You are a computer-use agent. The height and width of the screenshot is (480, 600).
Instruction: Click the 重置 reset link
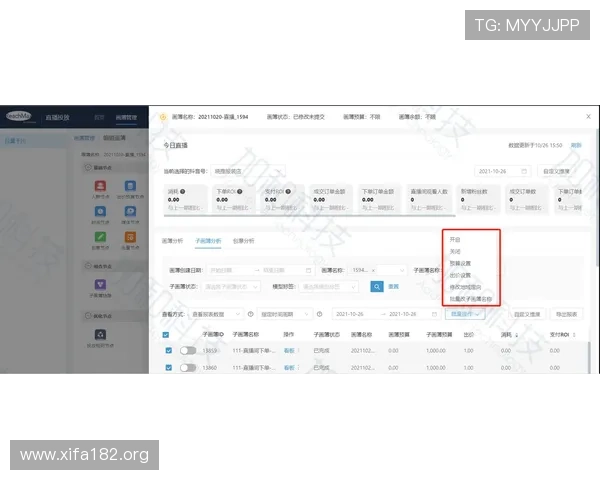pyautogui.click(x=393, y=286)
